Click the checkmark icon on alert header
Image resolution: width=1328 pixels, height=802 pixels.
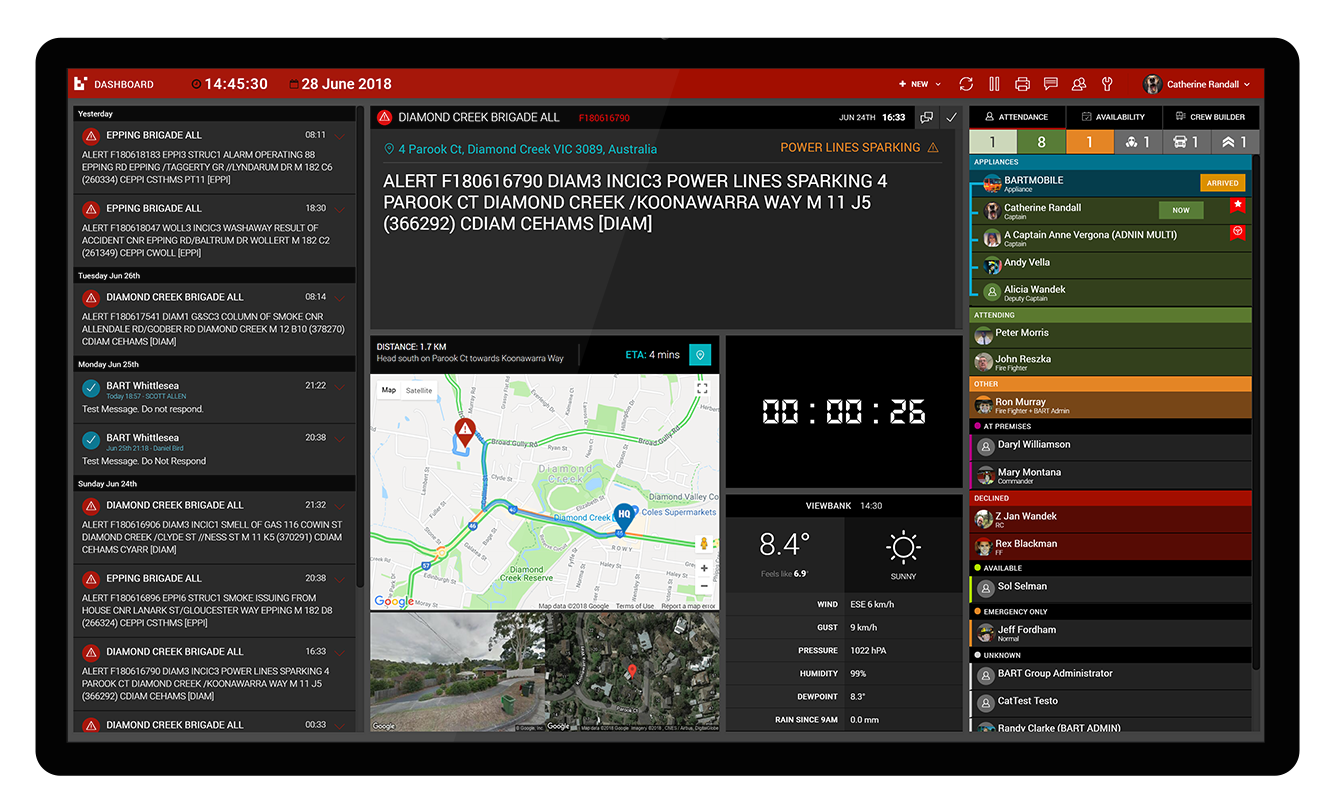click(x=951, y=118)
